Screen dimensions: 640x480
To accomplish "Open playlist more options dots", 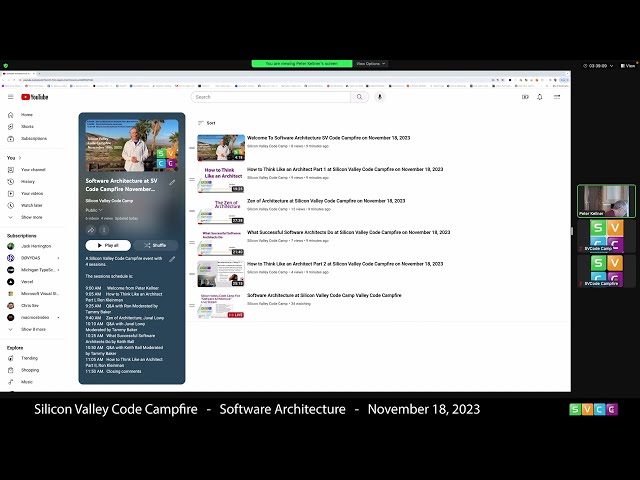I will point(104,230).
